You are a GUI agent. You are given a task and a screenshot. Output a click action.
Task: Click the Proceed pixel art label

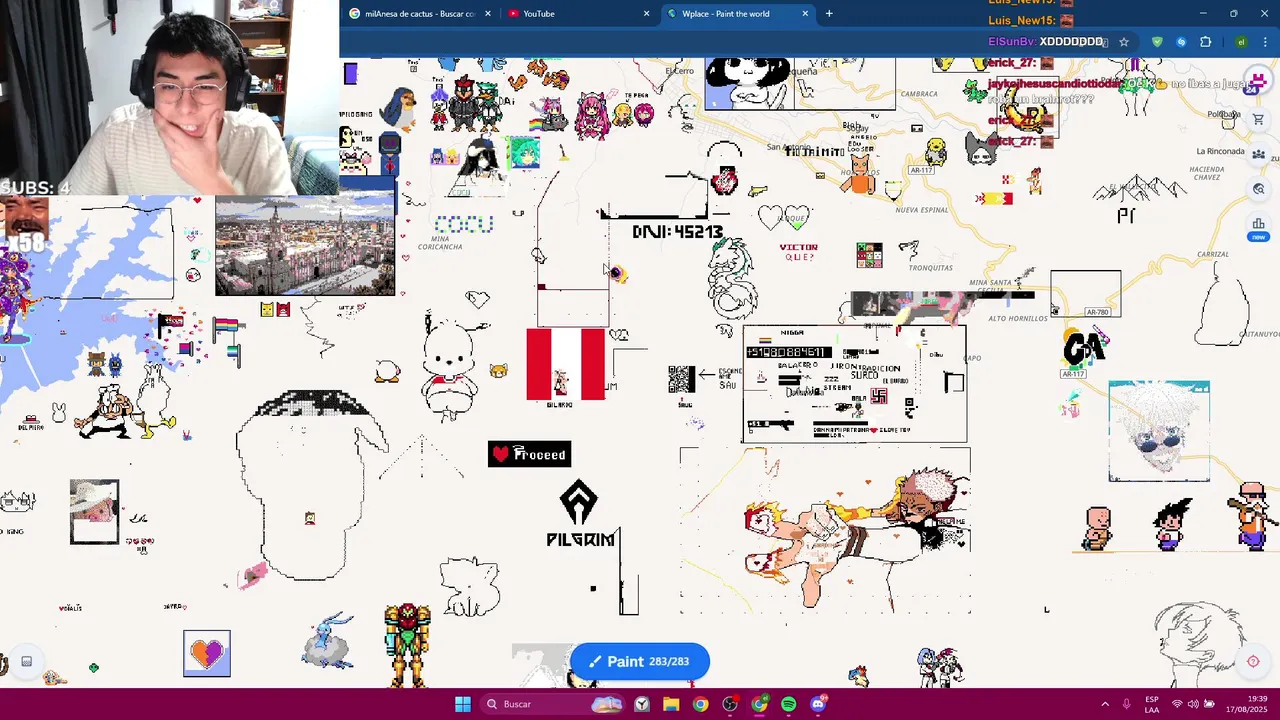click(x=529, y=454)
